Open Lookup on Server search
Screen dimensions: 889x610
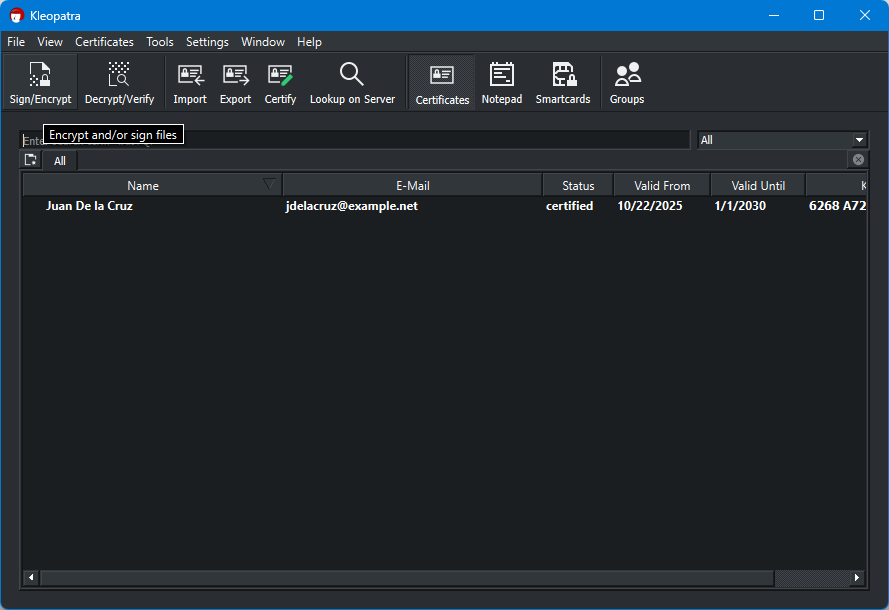click(352, 83)
